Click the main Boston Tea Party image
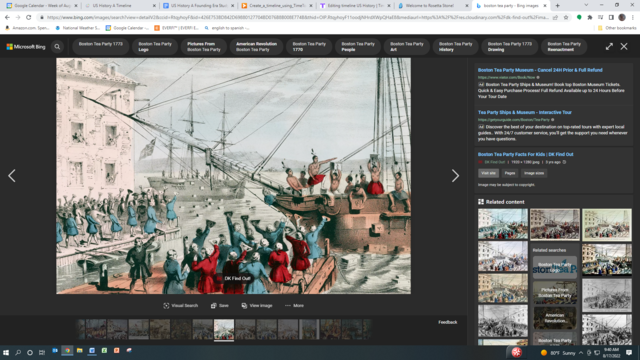Screen dimensions: 640x360 tap(233, 176)
